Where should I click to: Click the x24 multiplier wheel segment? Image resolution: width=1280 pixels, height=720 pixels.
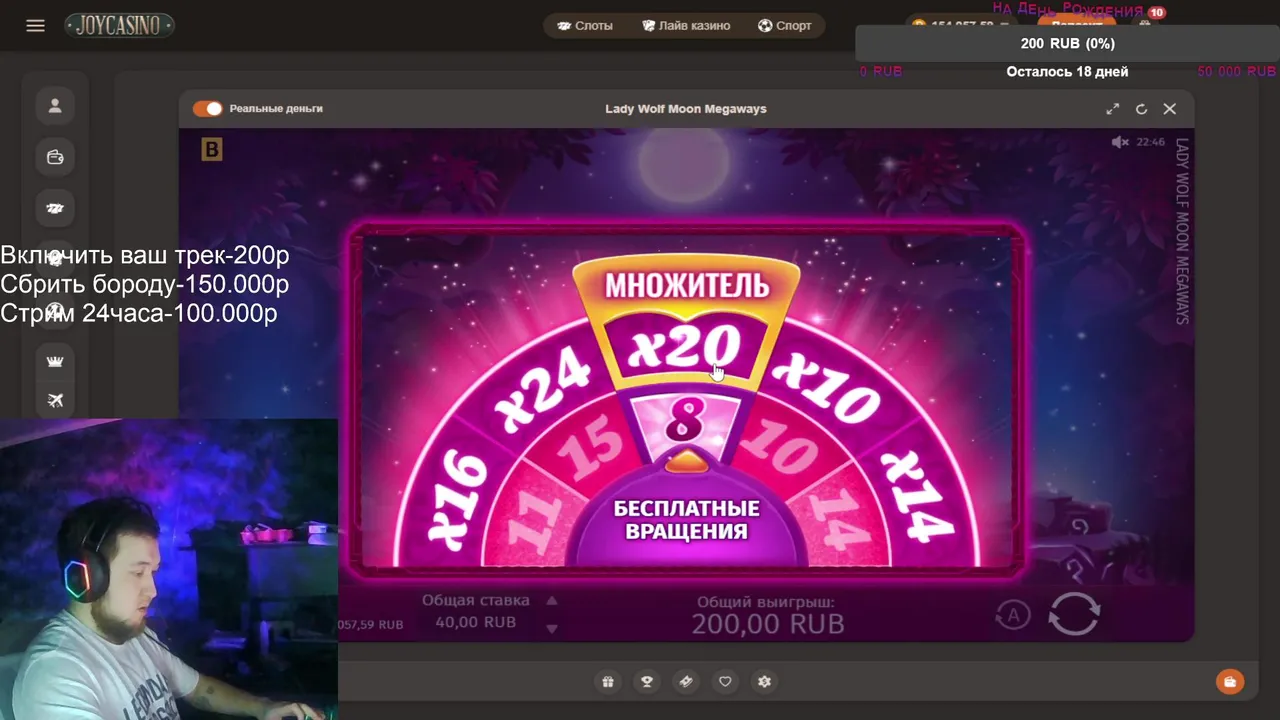point(545,388)
